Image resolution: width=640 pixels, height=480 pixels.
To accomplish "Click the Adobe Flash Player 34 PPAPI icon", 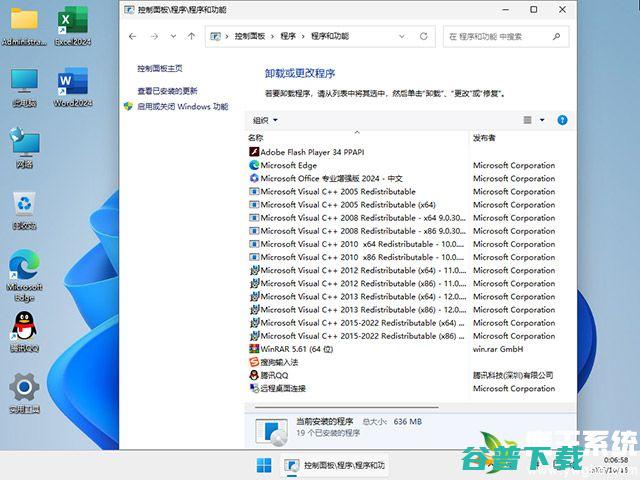I will (254, 152).
